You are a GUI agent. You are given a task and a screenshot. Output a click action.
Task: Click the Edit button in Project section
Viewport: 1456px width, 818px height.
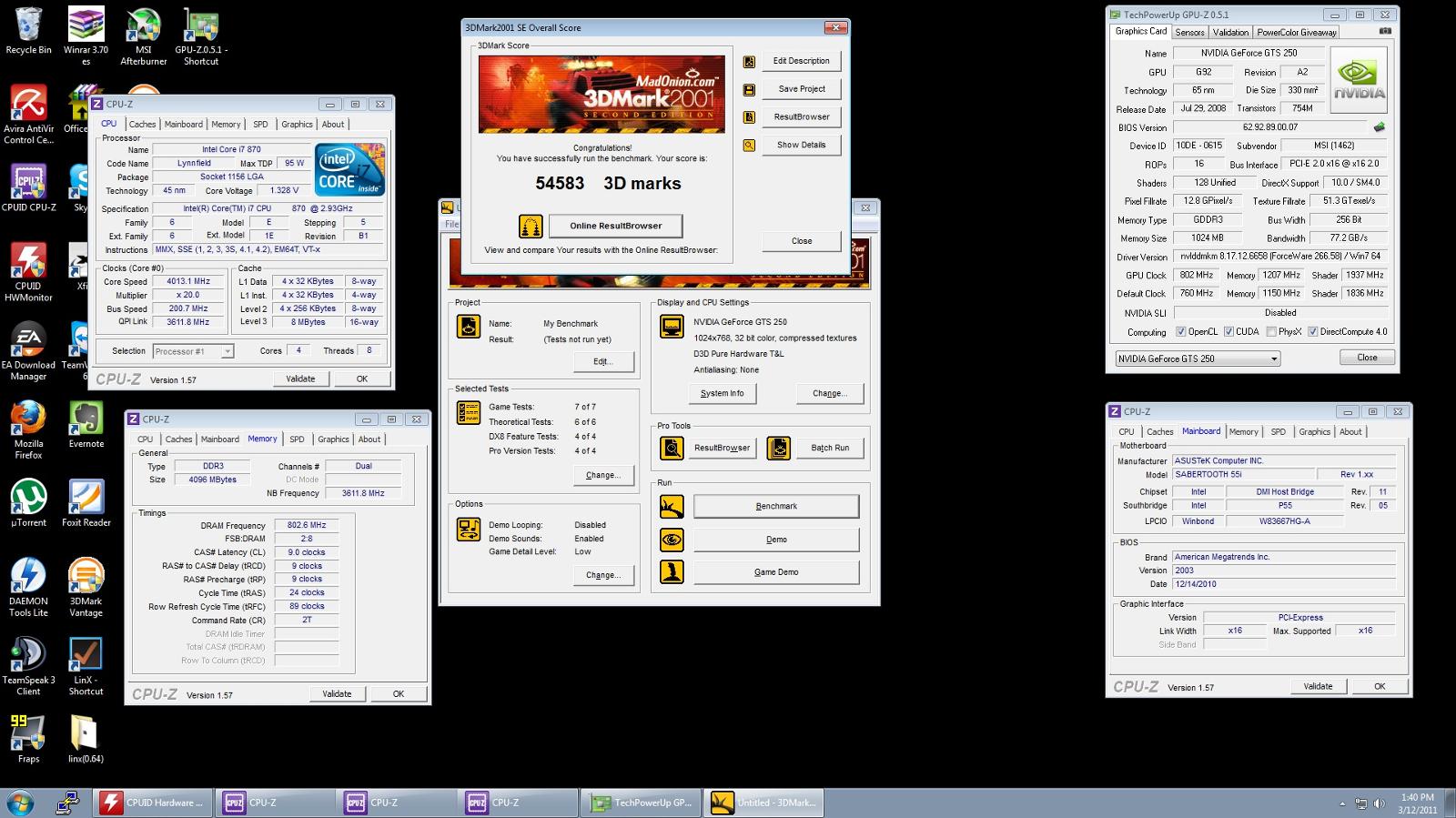pos(603,361)
